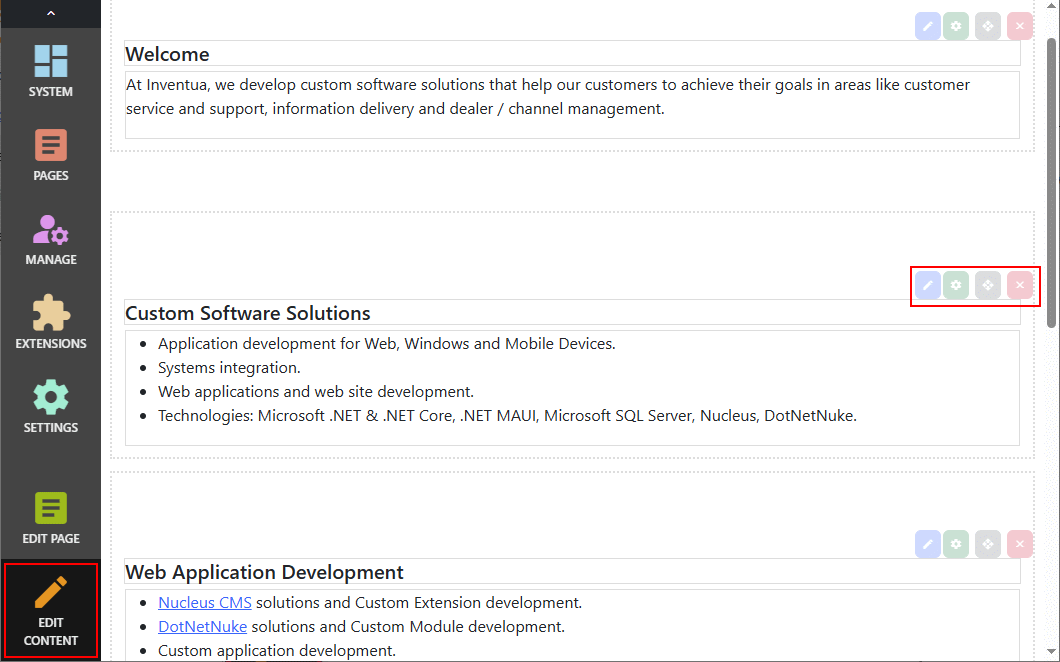The width and height of the screenshot is (1060, 662).
Task: Edit the Custom Software Solutions module
Action: coord(928,285)
